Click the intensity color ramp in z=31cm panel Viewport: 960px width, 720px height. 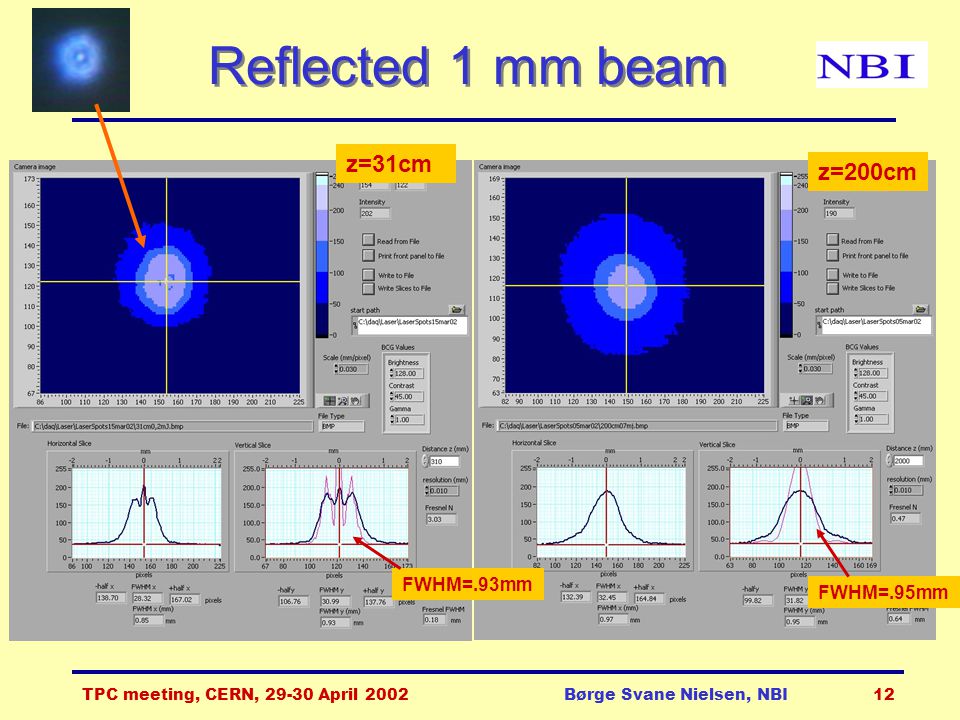click(322, 255)
